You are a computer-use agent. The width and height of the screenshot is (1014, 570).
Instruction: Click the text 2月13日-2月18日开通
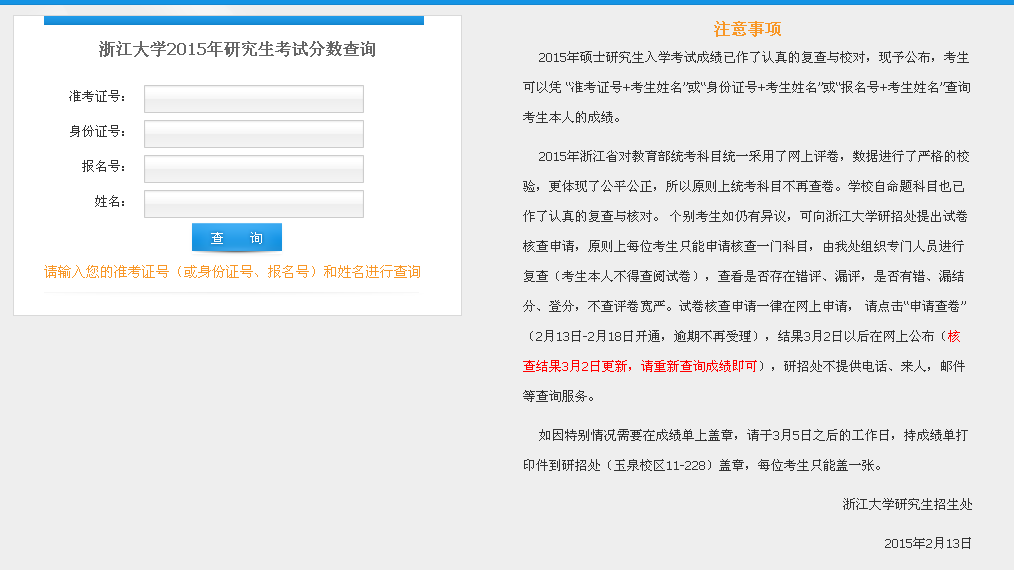click(x=598, y=336)
